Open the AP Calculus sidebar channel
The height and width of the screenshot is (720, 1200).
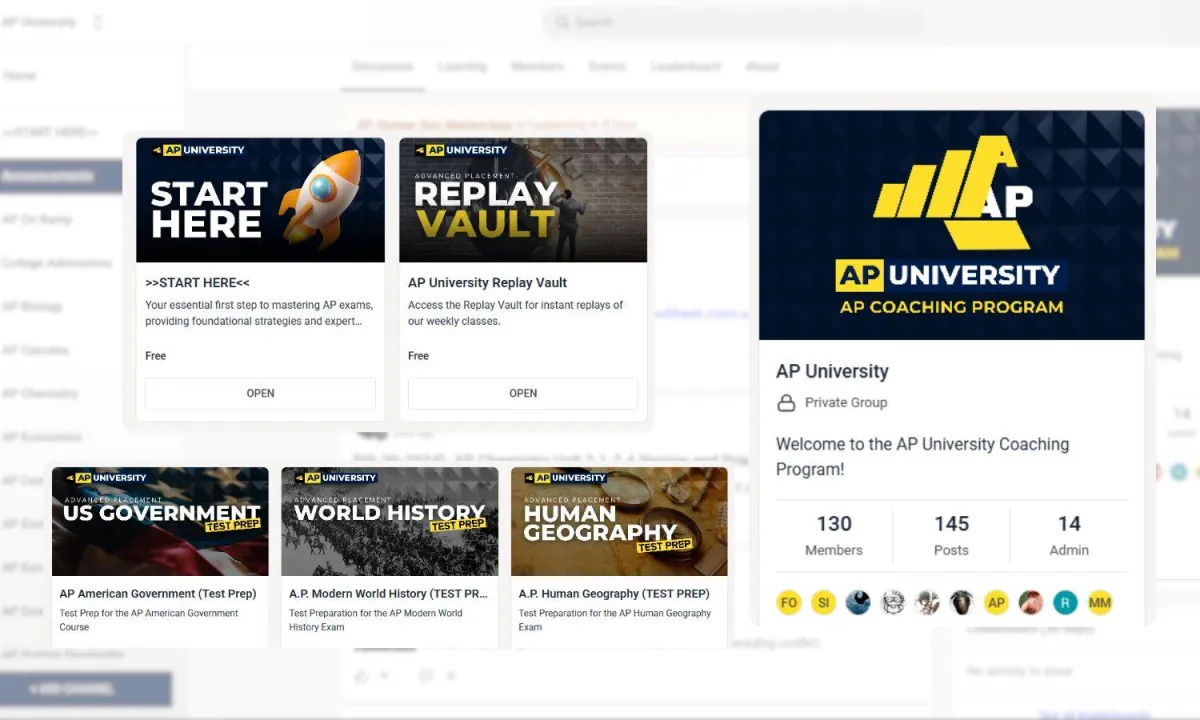[x=35, y=350]
